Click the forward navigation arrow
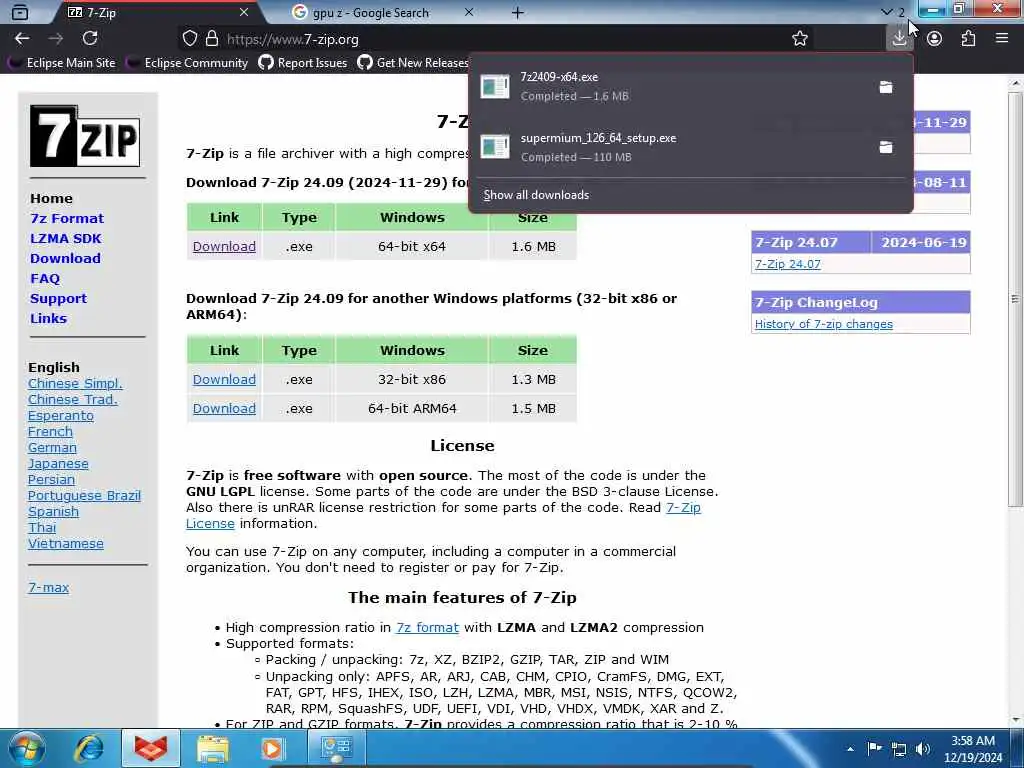 pyautogui.click(x=56, y=39)
